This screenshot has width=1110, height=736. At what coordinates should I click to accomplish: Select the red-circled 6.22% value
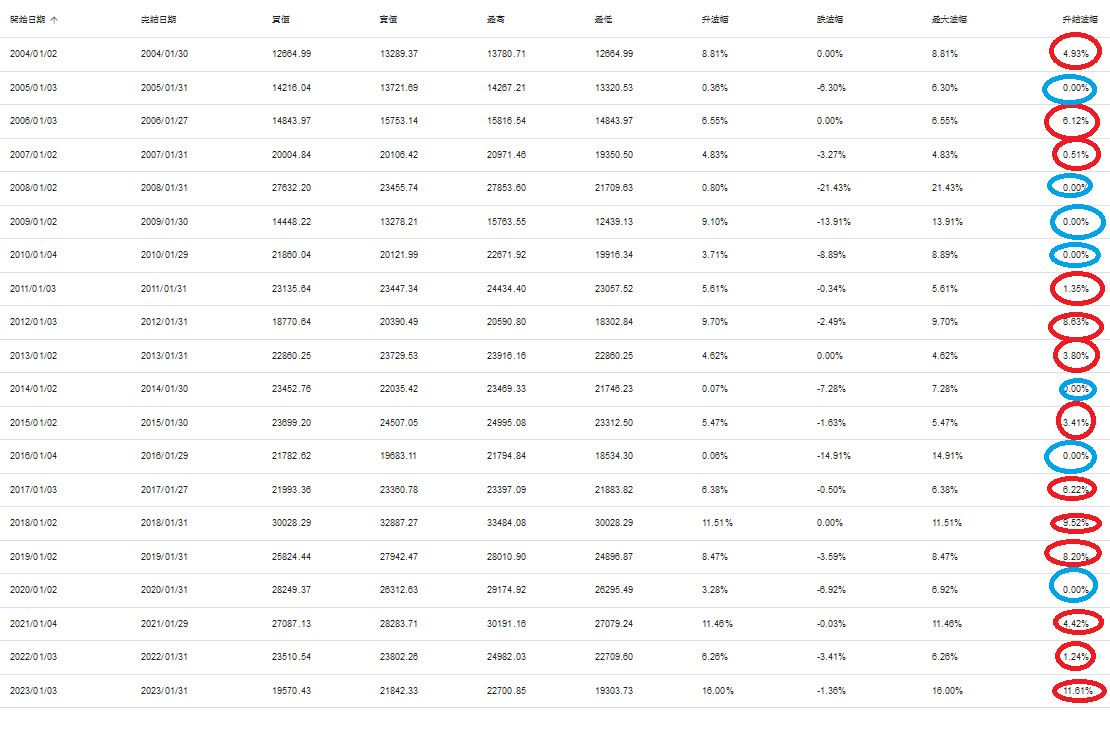[1075, 490]
